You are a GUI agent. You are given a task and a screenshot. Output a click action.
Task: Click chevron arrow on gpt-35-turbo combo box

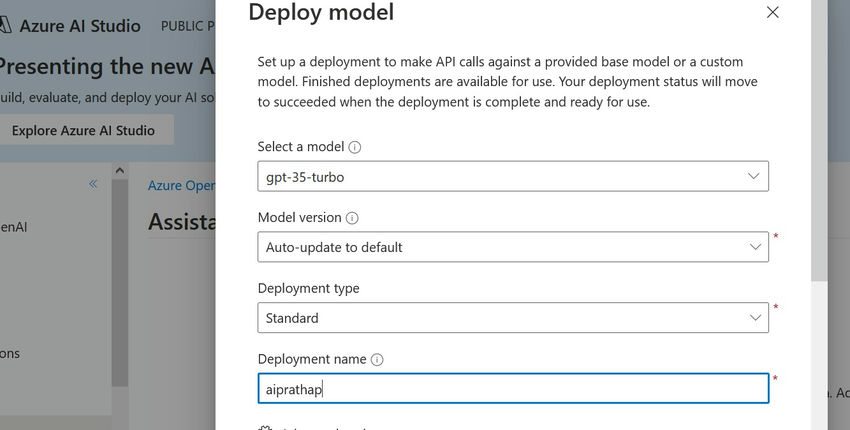pos(754,176)
